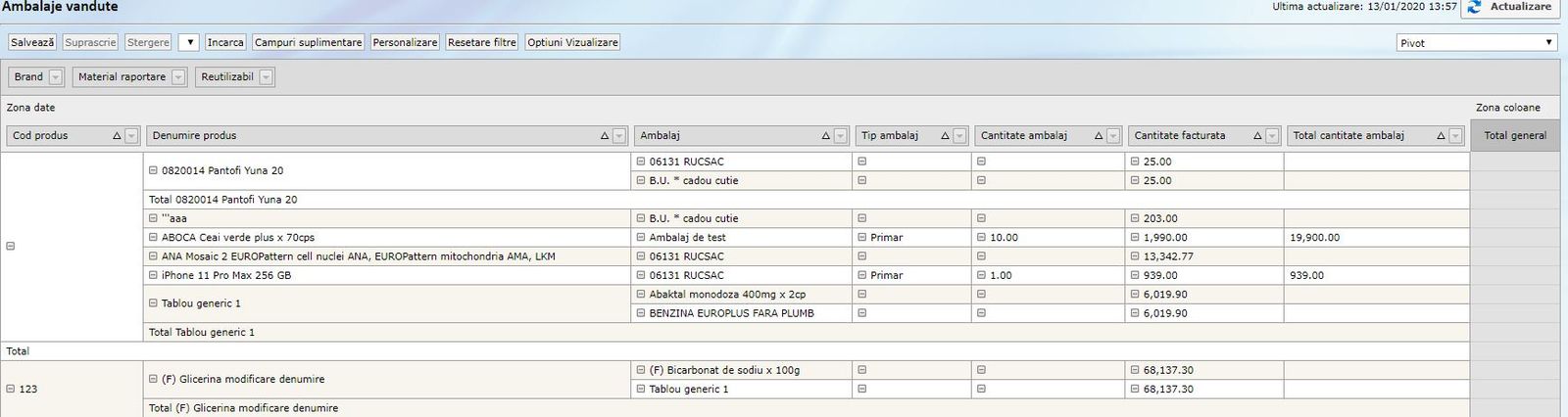This screenshot has height=417, width=1568.
Task: Collapse the Tablou generic 1 row
Action: click(x=153, y=303)
